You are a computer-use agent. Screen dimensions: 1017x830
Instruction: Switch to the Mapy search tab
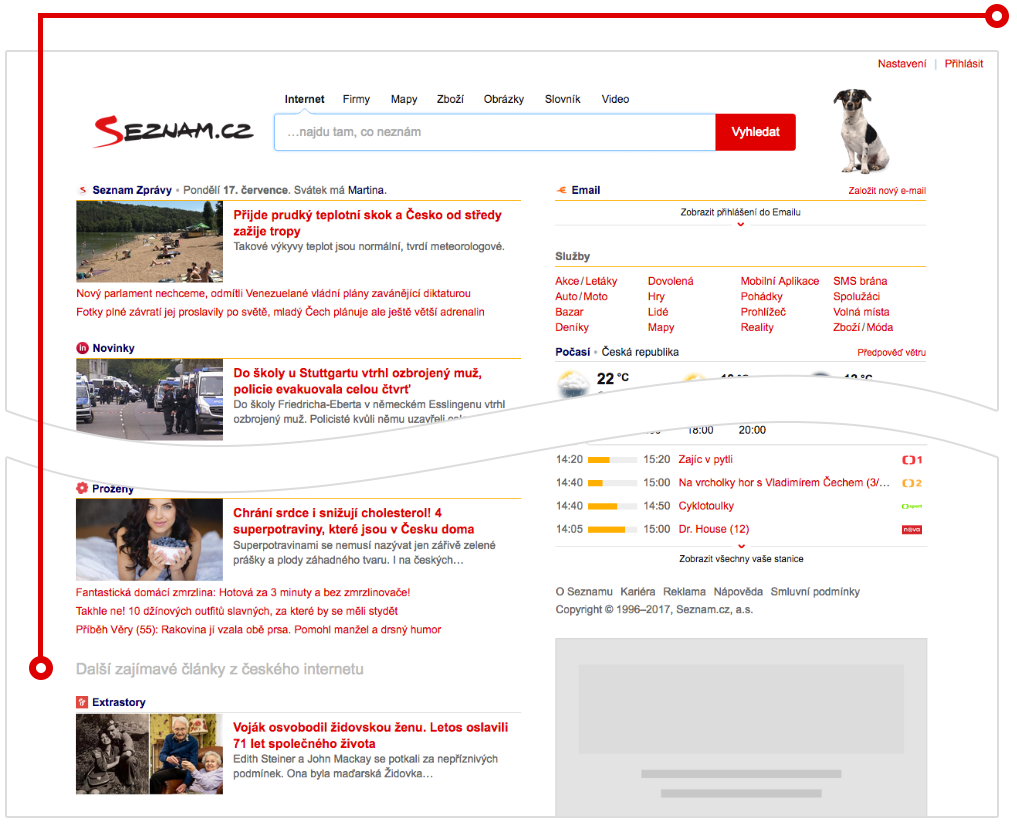(x=404, y=99)
